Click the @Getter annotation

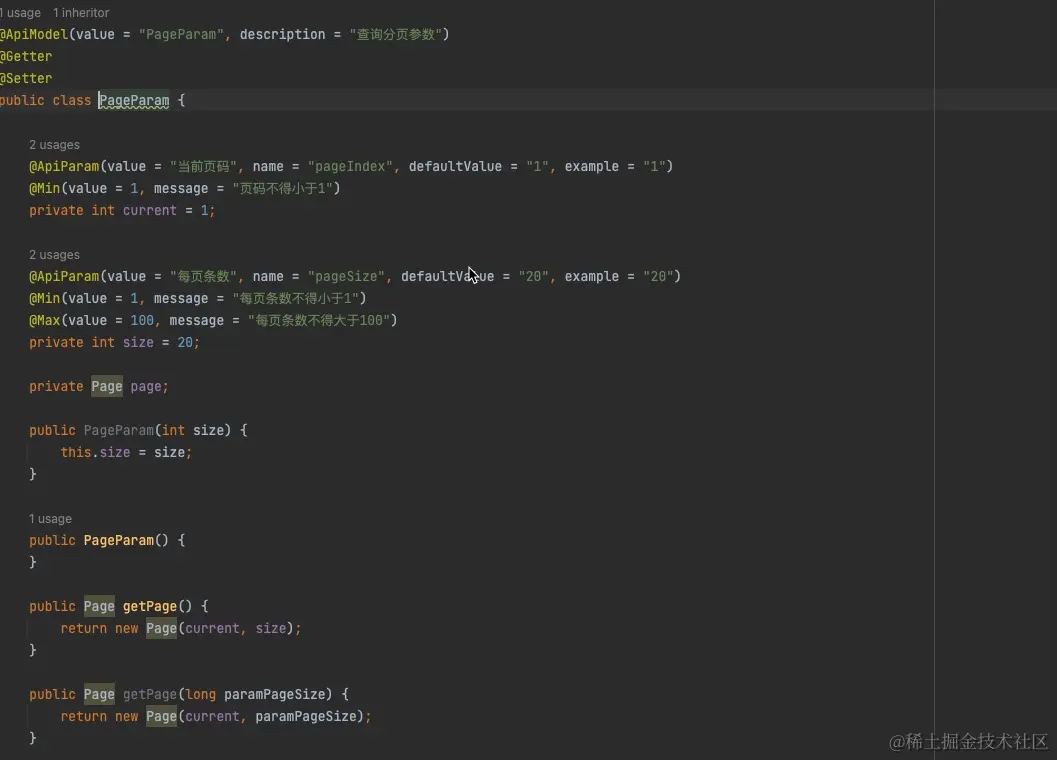pyautogui.click(x=26, y=57)
